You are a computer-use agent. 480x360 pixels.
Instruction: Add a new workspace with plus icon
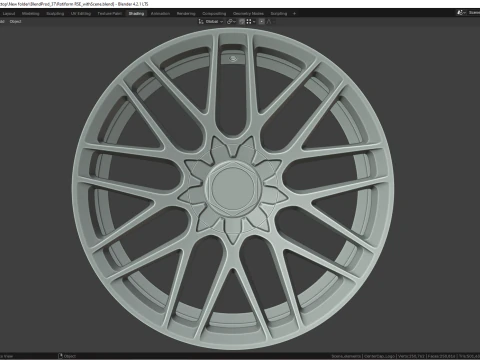coord(294,14)
